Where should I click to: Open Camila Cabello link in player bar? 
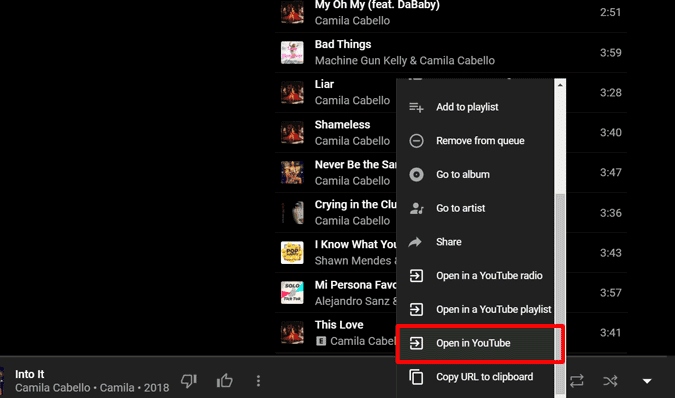(x=53, y=388)
